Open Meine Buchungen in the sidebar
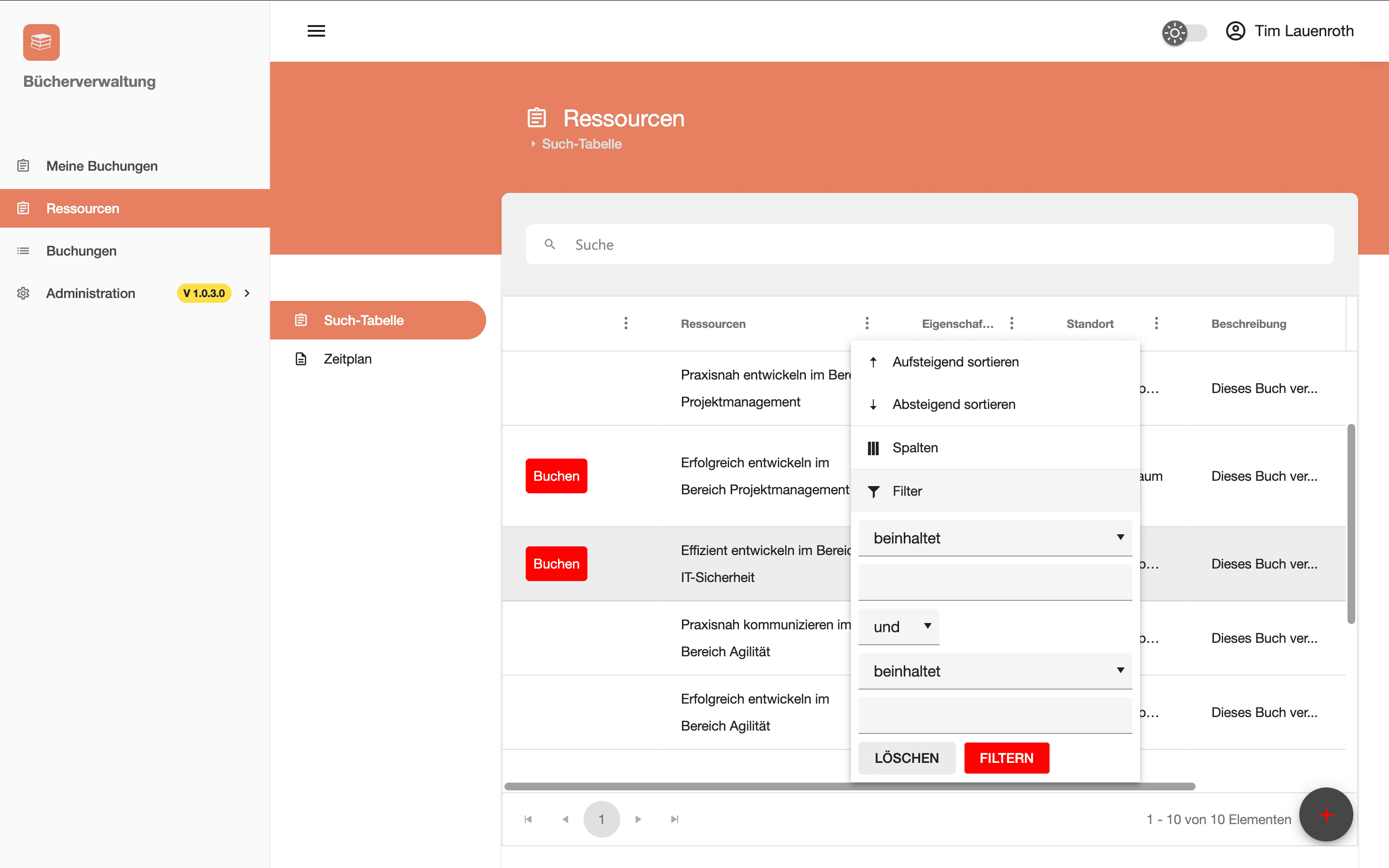1389x868 pixels. click(135, 166)
